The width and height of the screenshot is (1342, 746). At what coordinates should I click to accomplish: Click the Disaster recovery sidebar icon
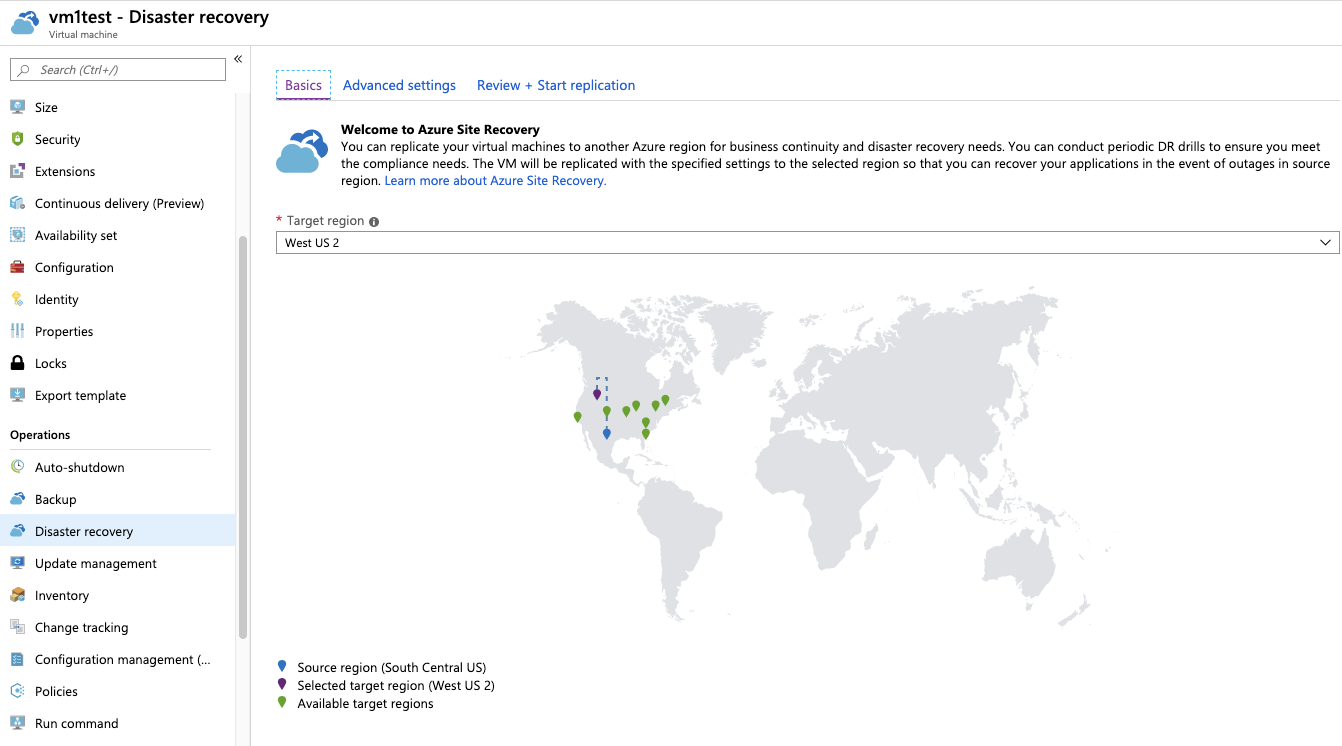click(17, 531)
